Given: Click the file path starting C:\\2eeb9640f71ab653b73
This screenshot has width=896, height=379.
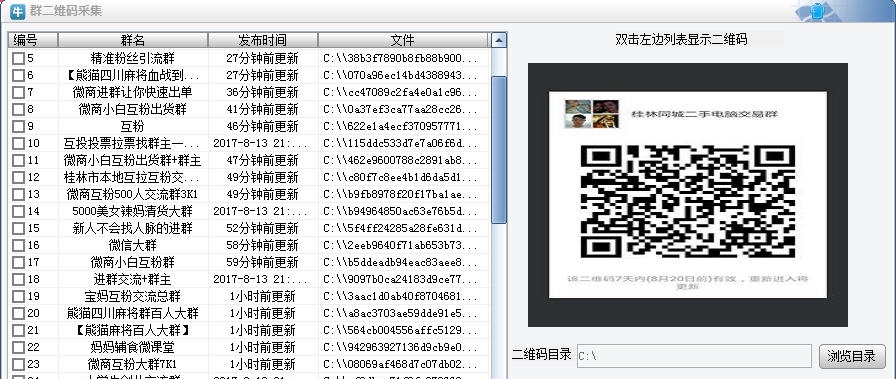Looking at the screenshot, I should pyautogui.click(x=401, y=245).
